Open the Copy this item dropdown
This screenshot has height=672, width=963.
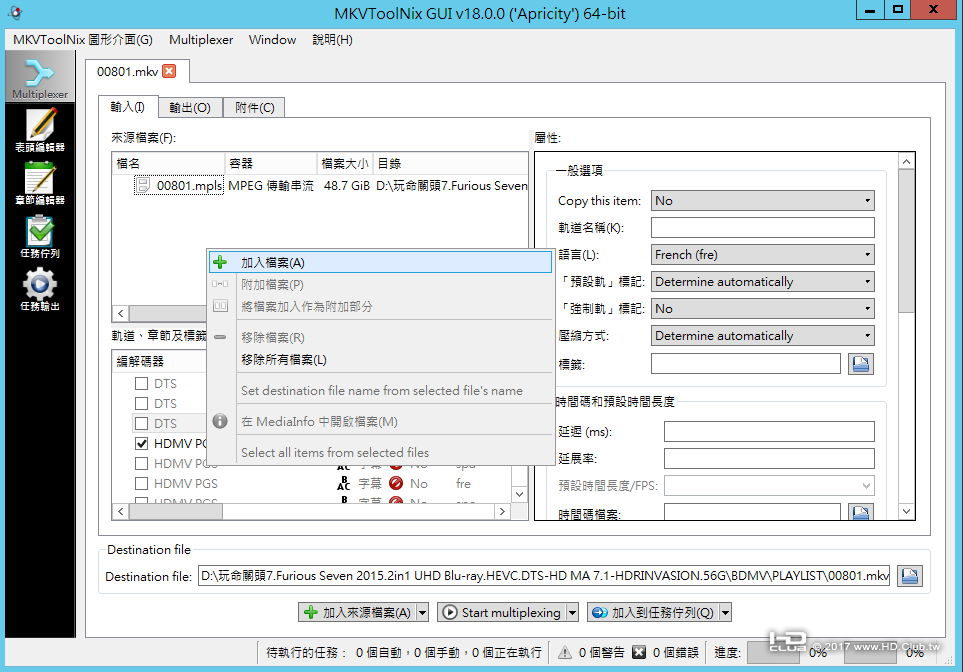click(x=762, y=200)
